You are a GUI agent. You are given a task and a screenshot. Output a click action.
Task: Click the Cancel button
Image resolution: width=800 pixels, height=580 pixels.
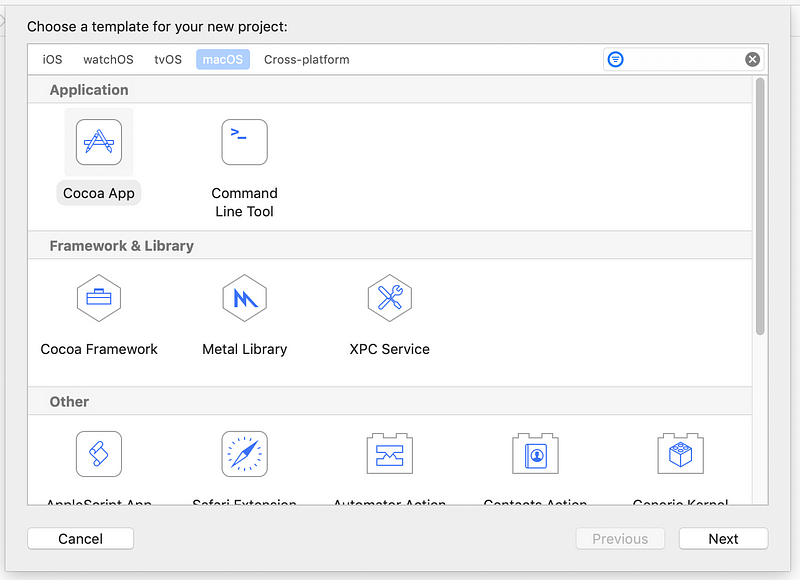[81, 539]
